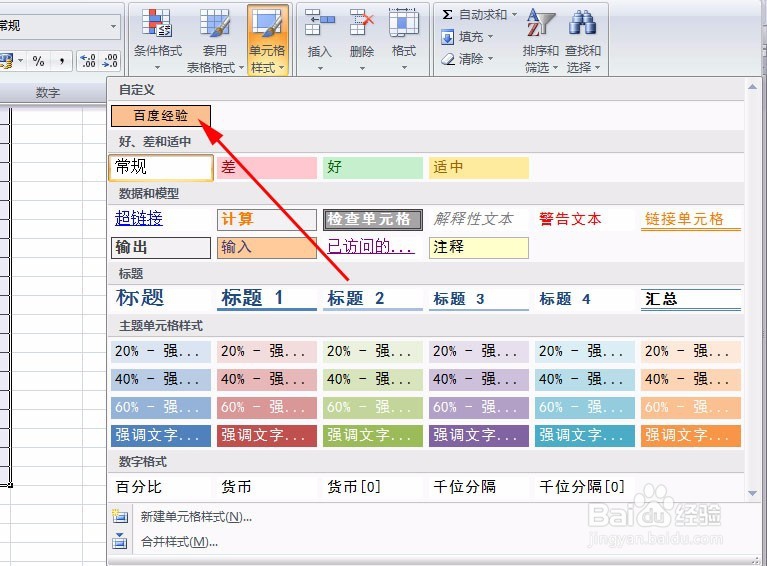767x566 pixels.
Task: Choose New Cell Style (新建单元格样式) menu entry
Action: pos(196,517)
